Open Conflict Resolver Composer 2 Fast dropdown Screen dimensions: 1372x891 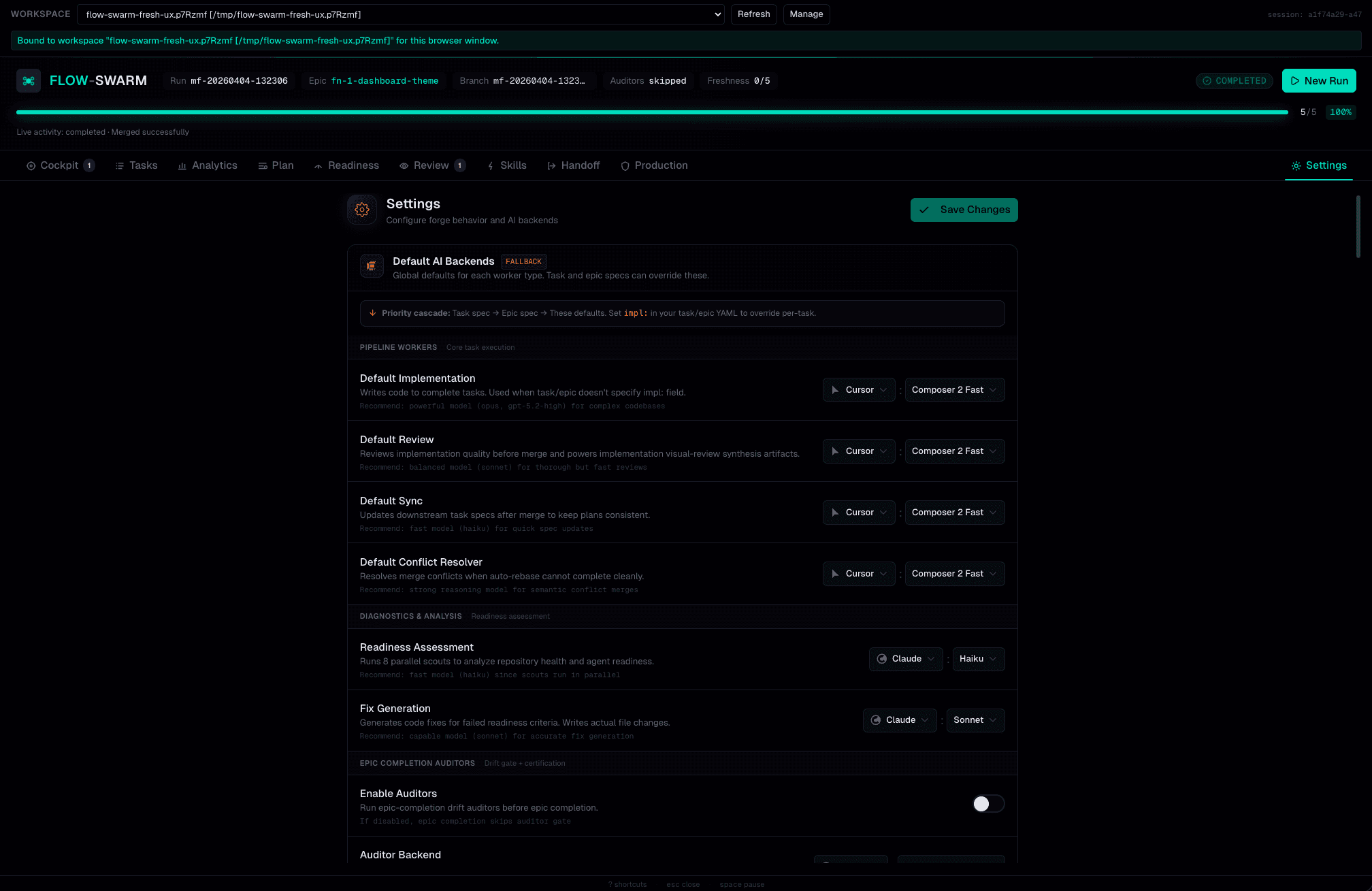pos(955,574)
